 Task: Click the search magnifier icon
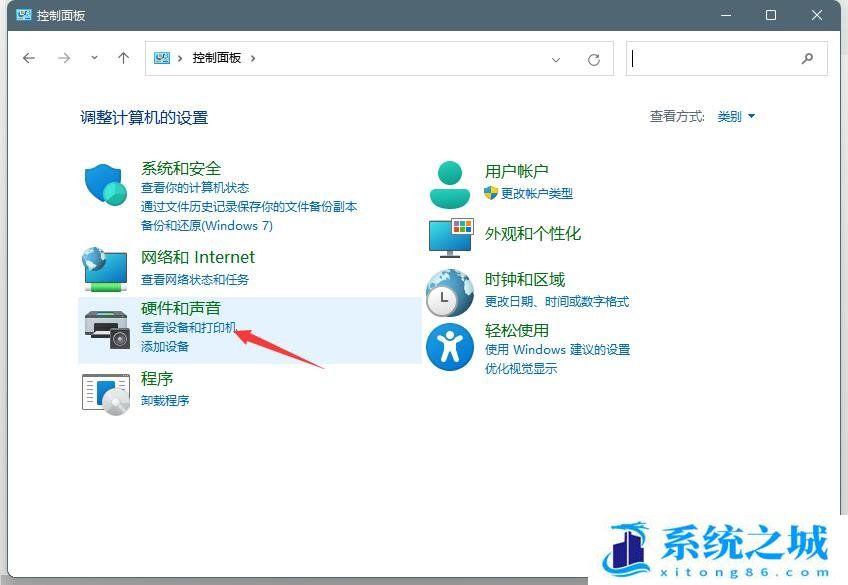[807, 58]
